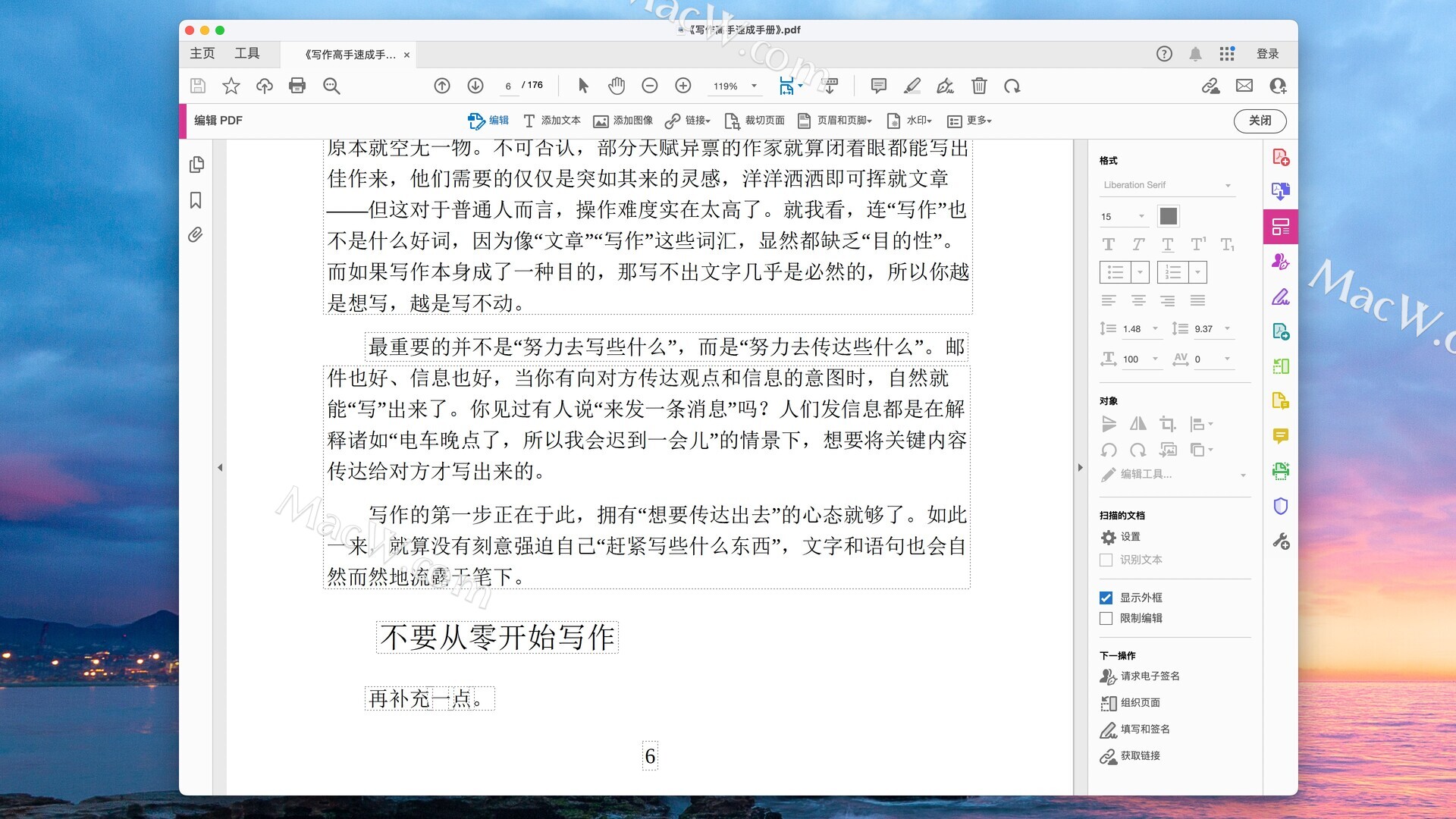Click the print icon

click(297, 86)
